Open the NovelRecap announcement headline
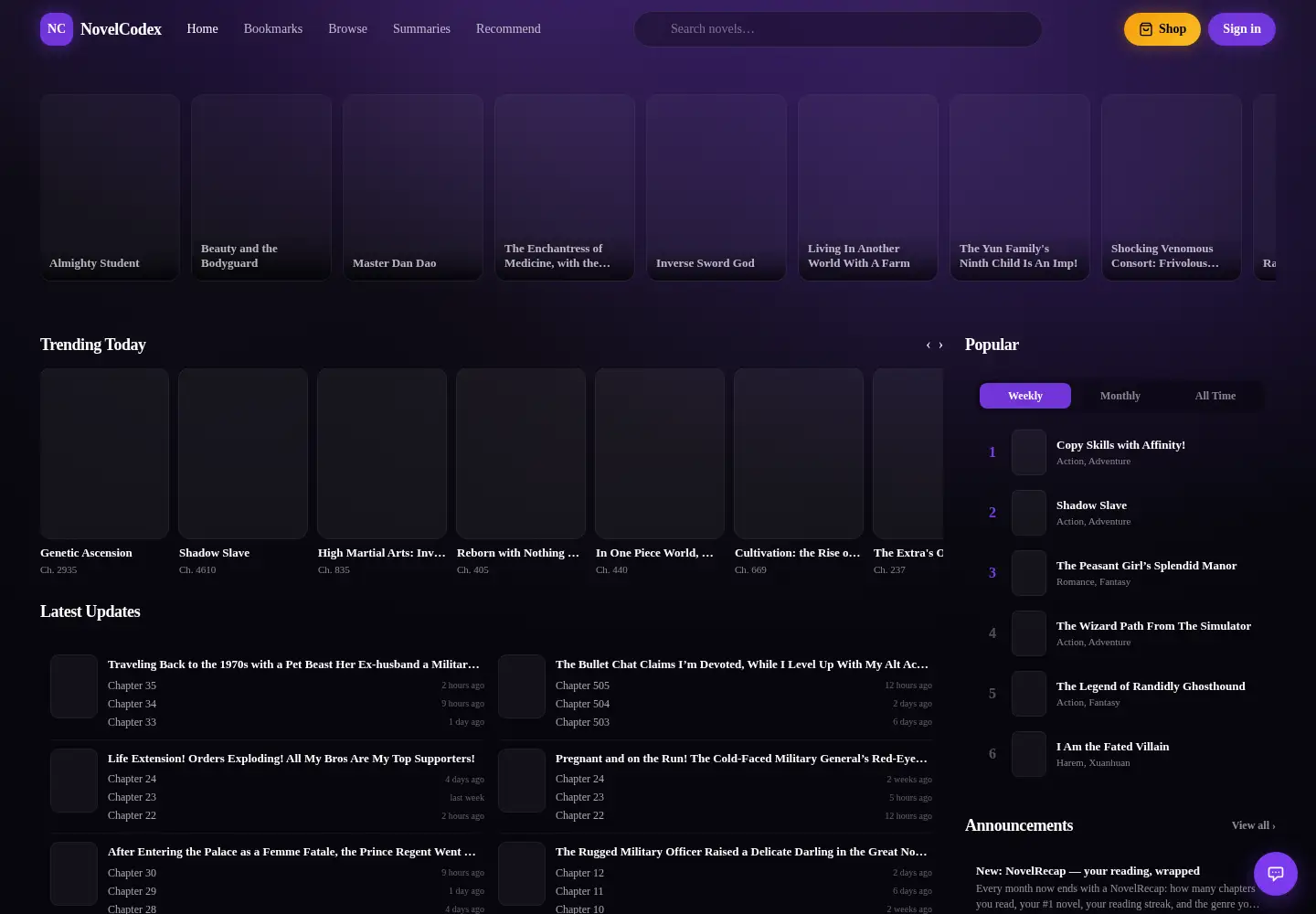Screen dimensions: 1316x914 pyautogui.click(x=1088, y=871)
